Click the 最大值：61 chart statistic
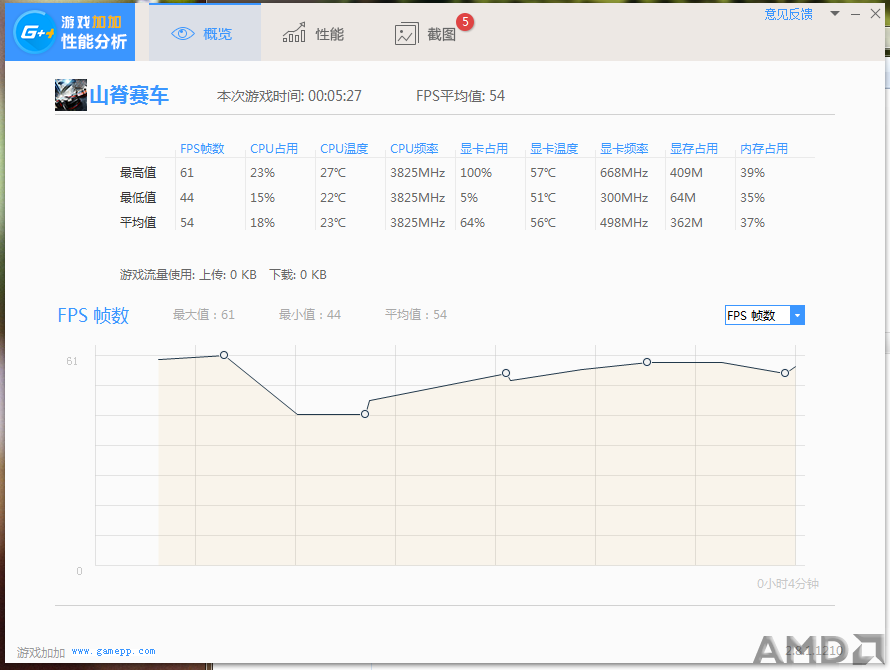890x670 pixels. pos(203,315)
